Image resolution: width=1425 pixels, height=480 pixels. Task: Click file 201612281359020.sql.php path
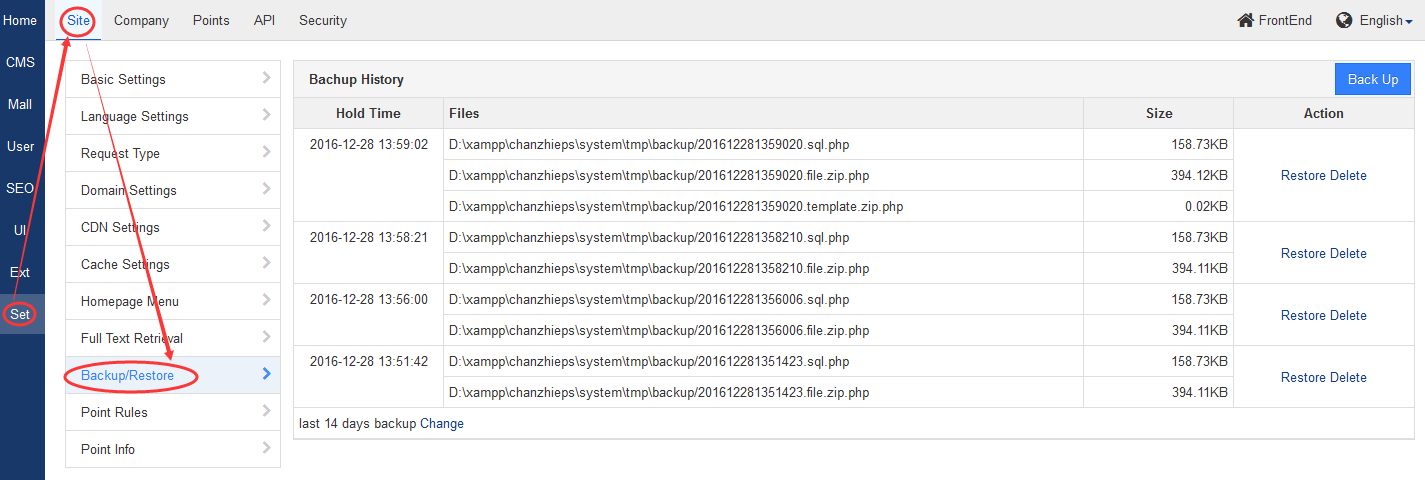point(649,144)
